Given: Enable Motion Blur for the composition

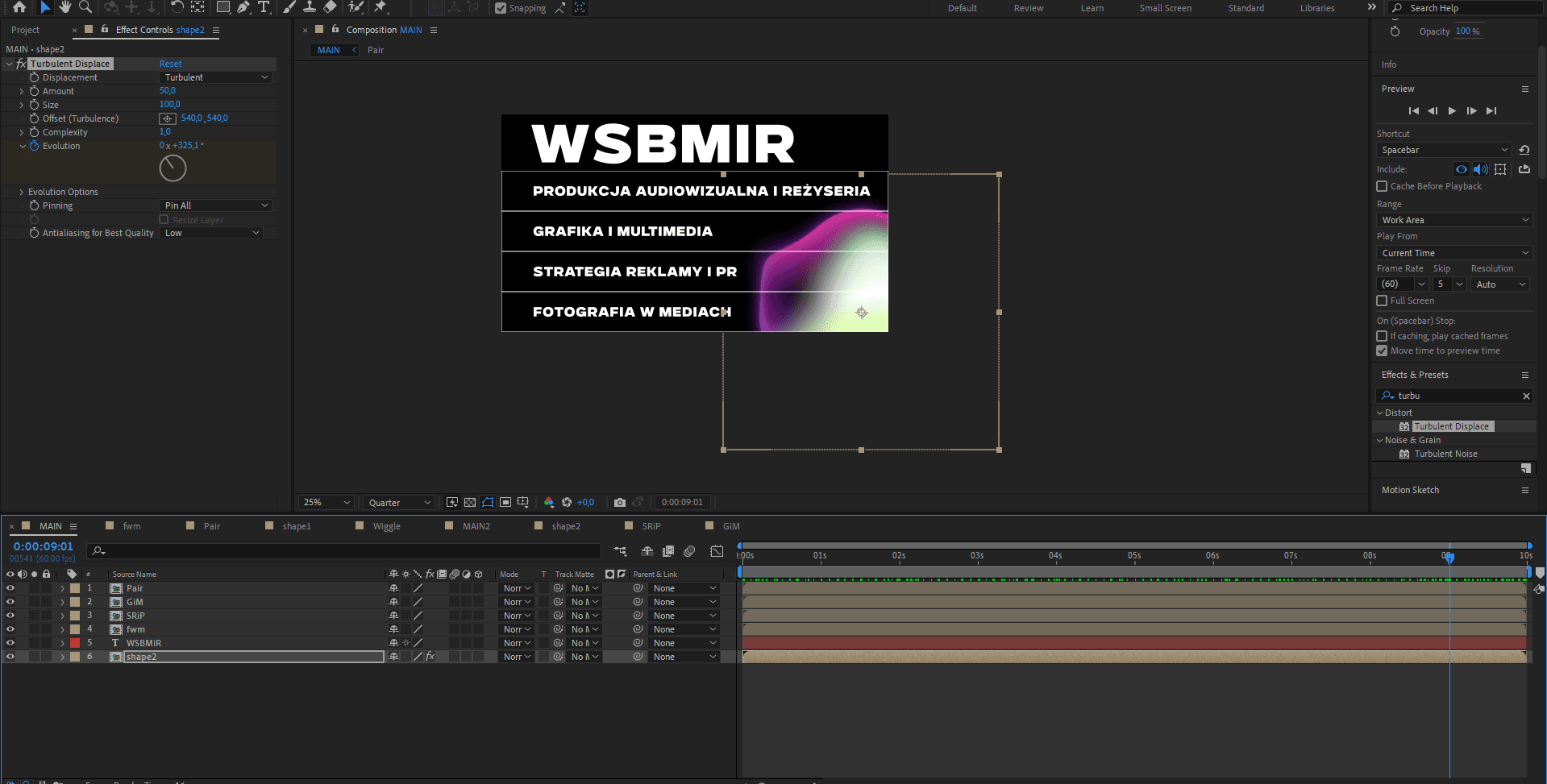Looking at the screenshot, I should pyautogui.click(x=689, y=551).
